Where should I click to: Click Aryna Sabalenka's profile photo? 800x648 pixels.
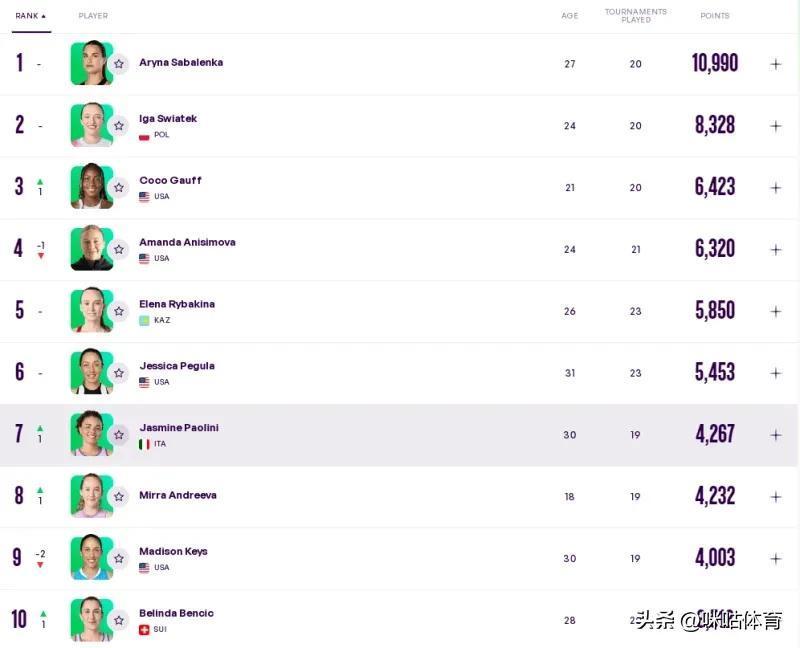pyautogui.click(x=90, y=64)
